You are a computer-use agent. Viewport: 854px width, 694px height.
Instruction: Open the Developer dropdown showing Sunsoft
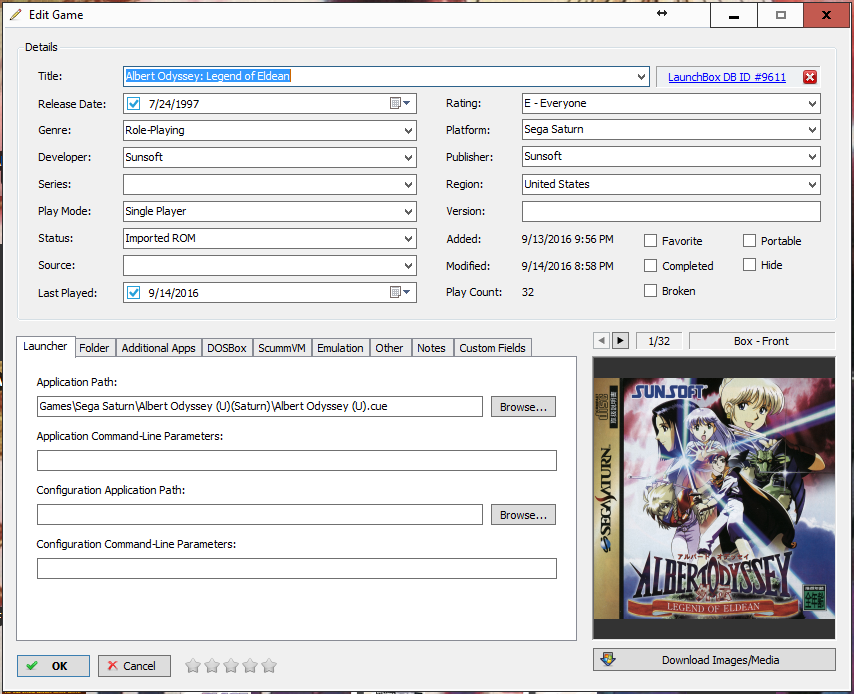(x=408, y=157)
